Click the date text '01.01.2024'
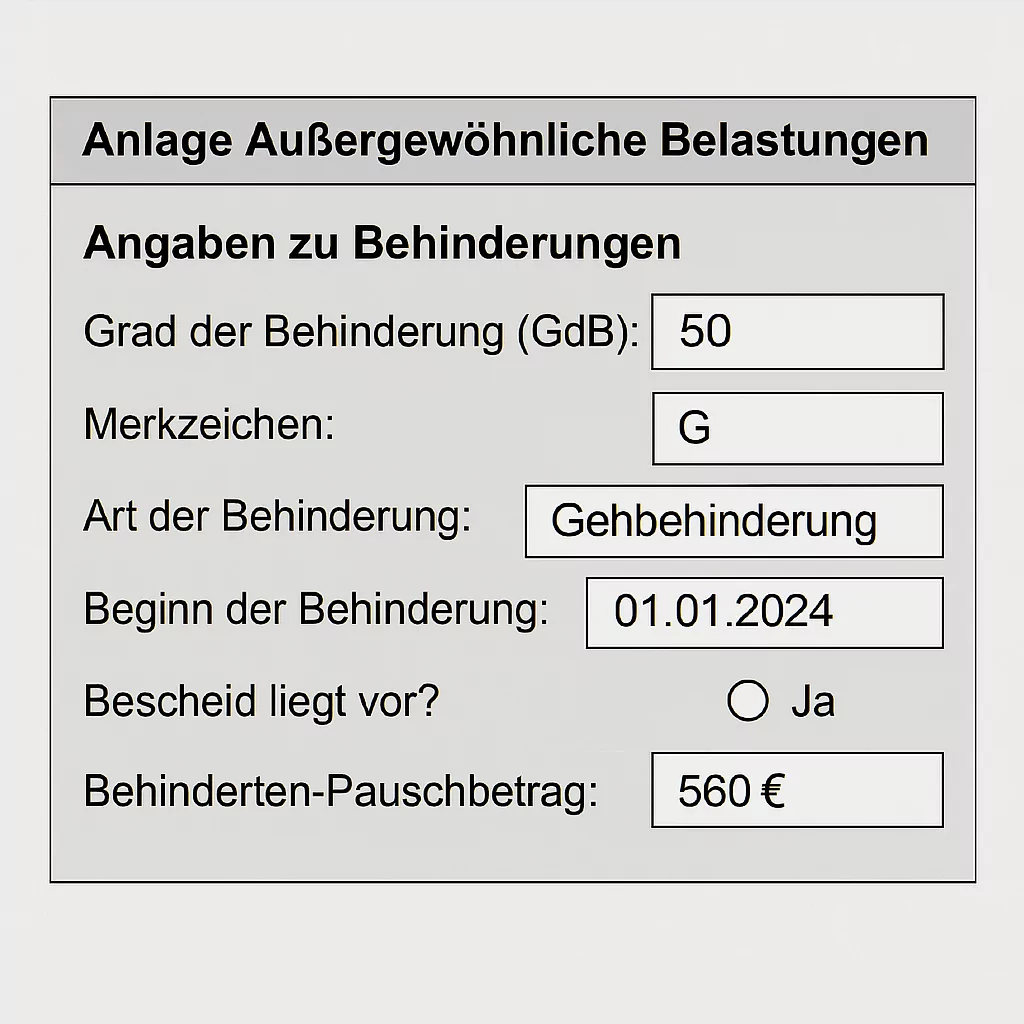Screen dimensions: 1024x1024 723,612
